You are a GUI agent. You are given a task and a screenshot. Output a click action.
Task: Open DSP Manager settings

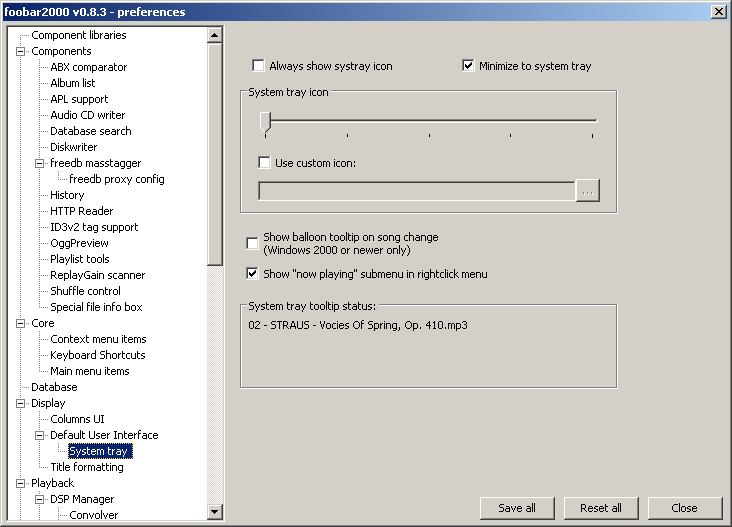(x=82, y=499)
